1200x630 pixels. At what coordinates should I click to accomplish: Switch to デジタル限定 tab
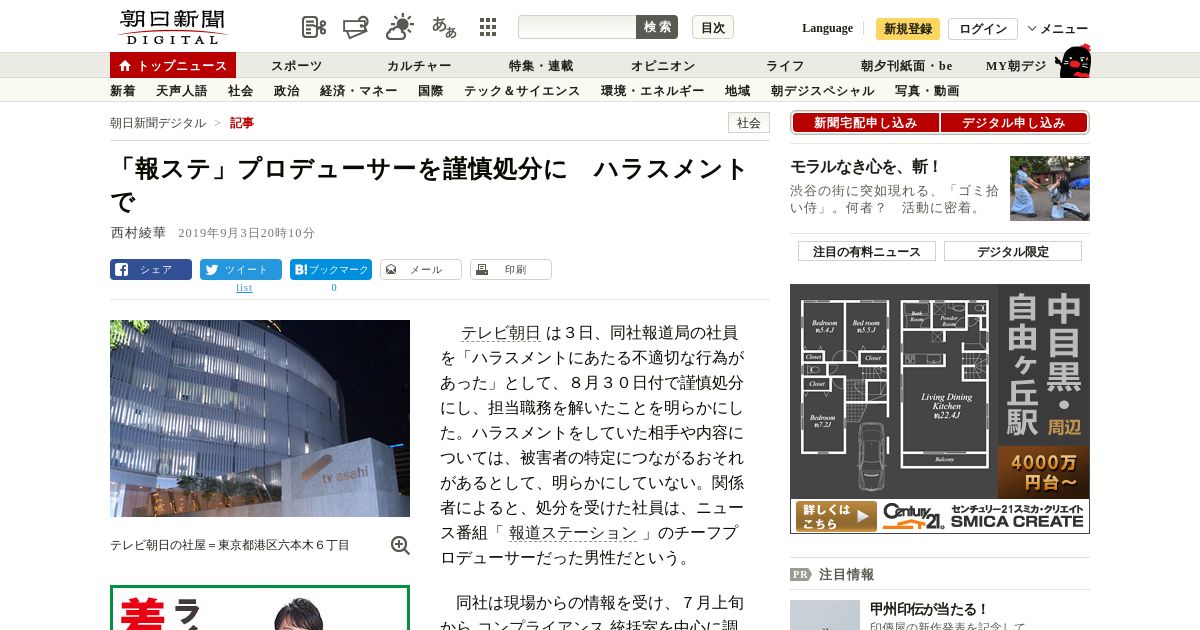click(x=1013, y=252)
